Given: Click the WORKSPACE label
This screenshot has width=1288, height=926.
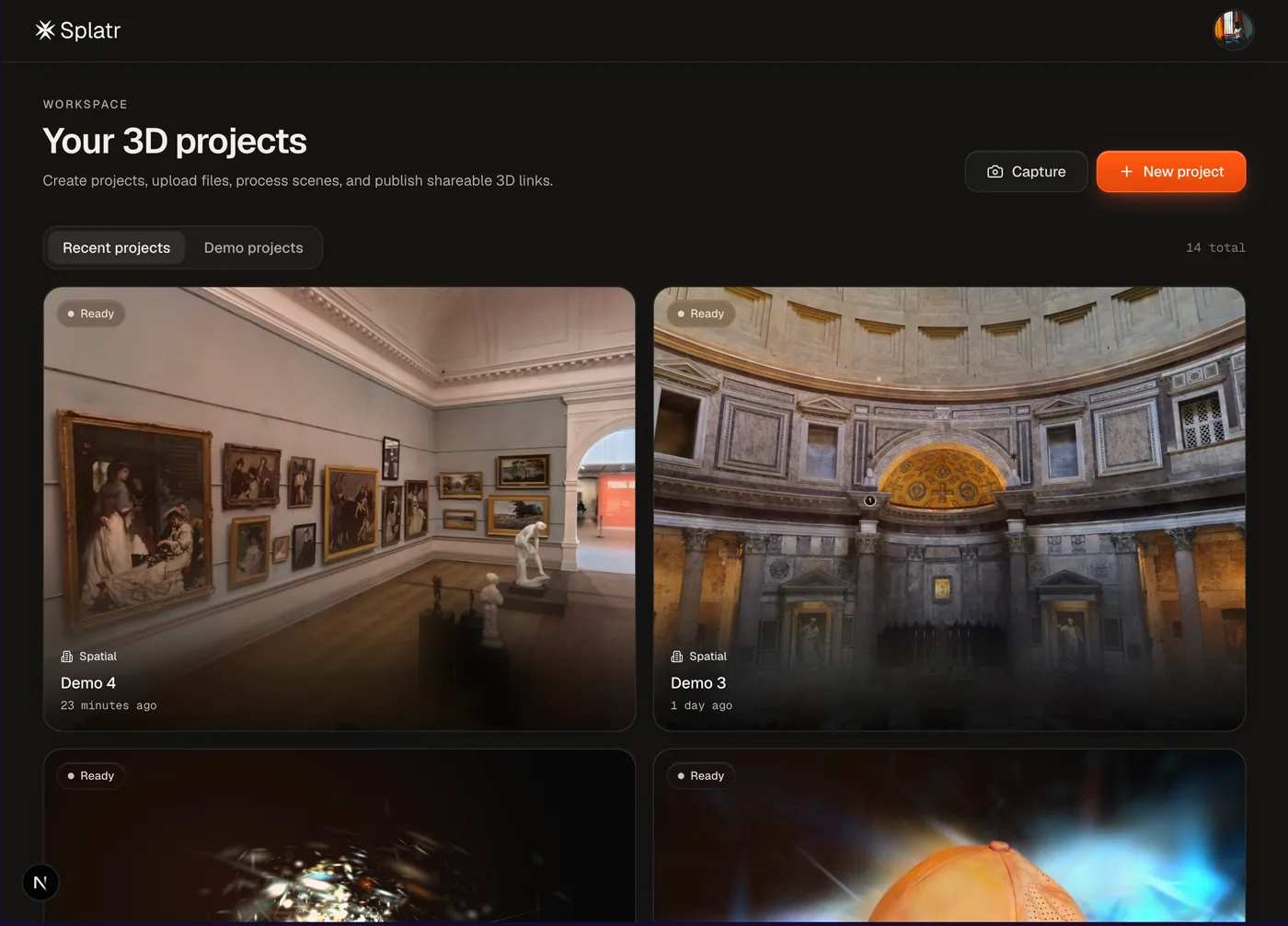Looking at the screenshot, I should [x=86, y=105].
